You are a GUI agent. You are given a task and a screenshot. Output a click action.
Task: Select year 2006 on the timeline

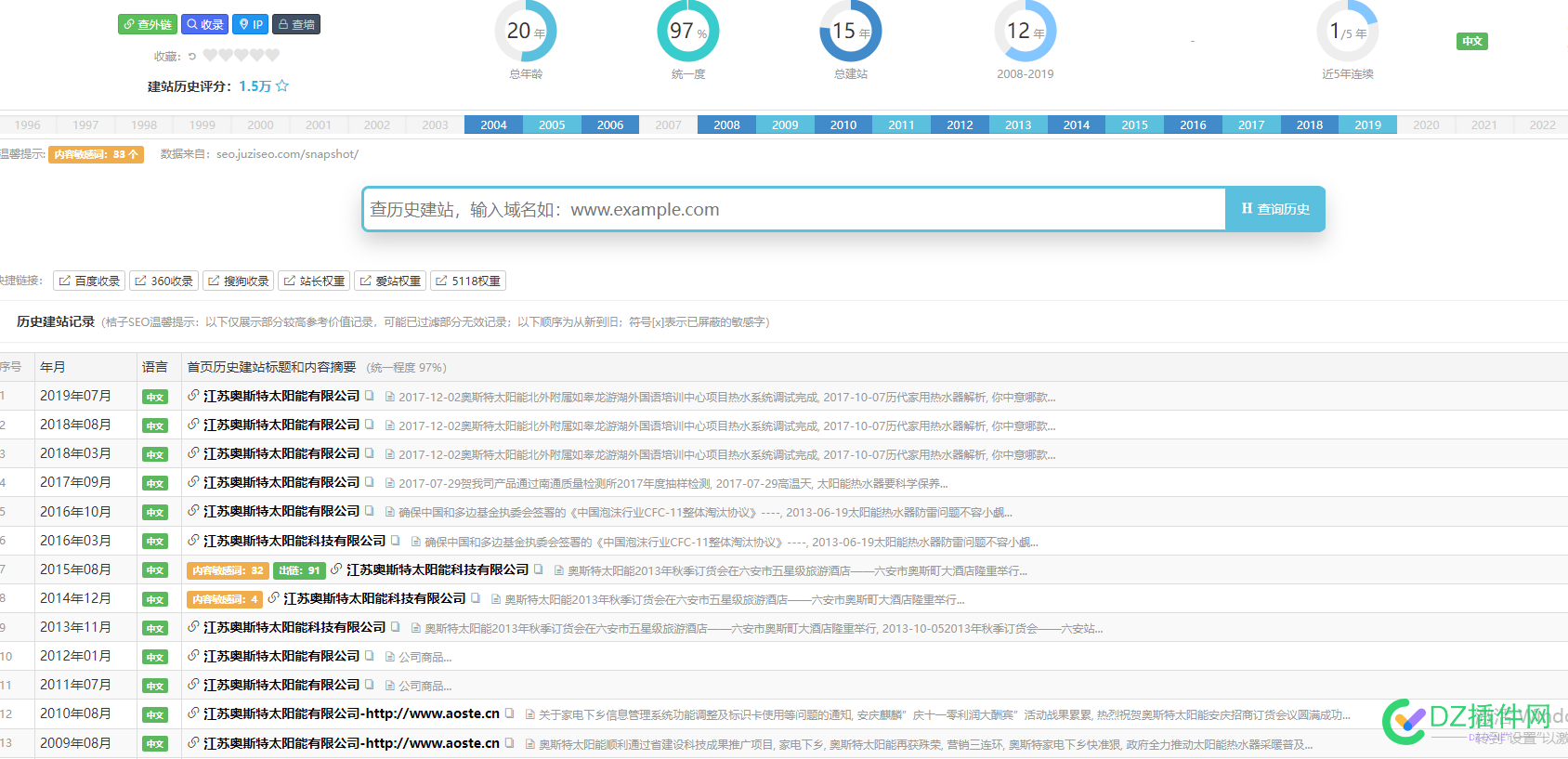[x=610, y=124]
